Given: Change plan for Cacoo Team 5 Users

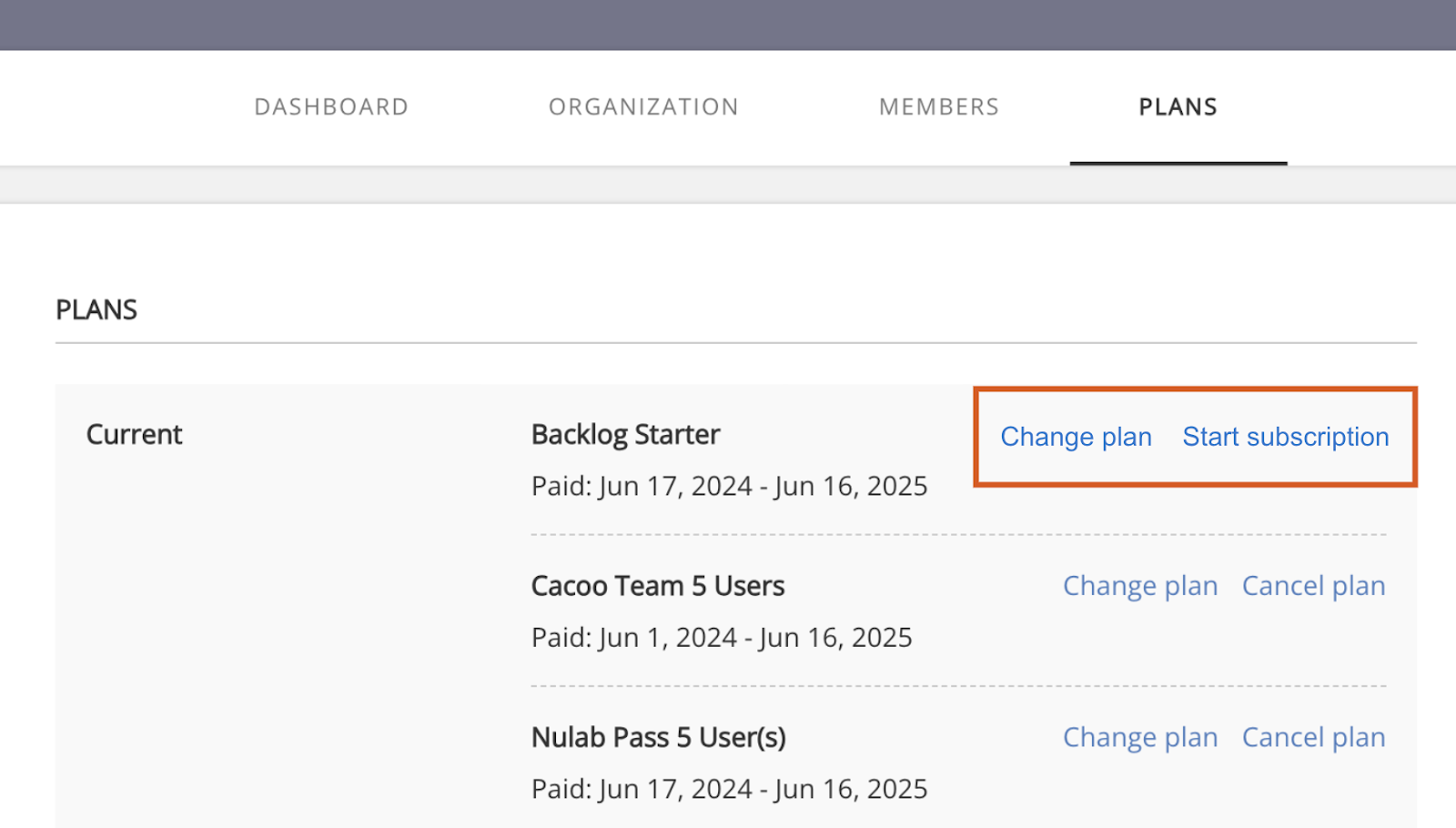Looking at the screenshot, I should pos(1140,586).
